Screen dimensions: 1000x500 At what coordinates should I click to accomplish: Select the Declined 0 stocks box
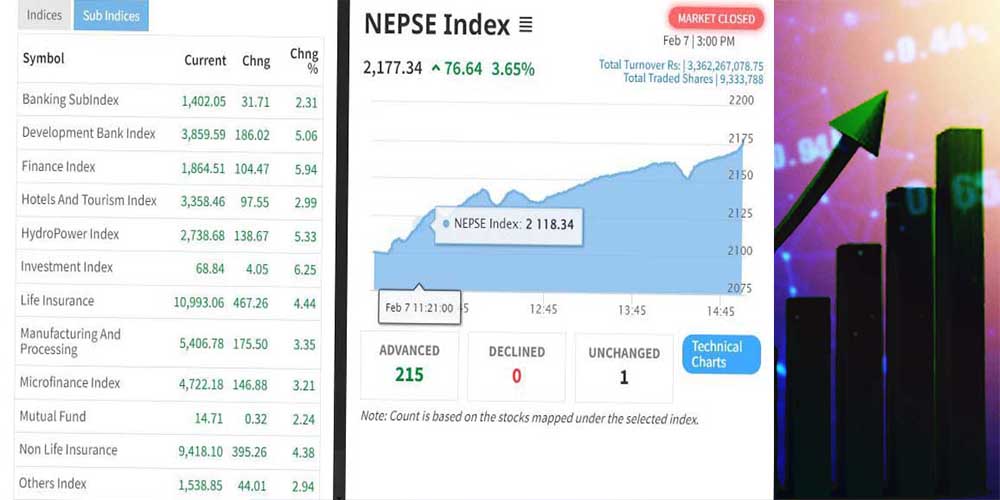click(517, 365)
